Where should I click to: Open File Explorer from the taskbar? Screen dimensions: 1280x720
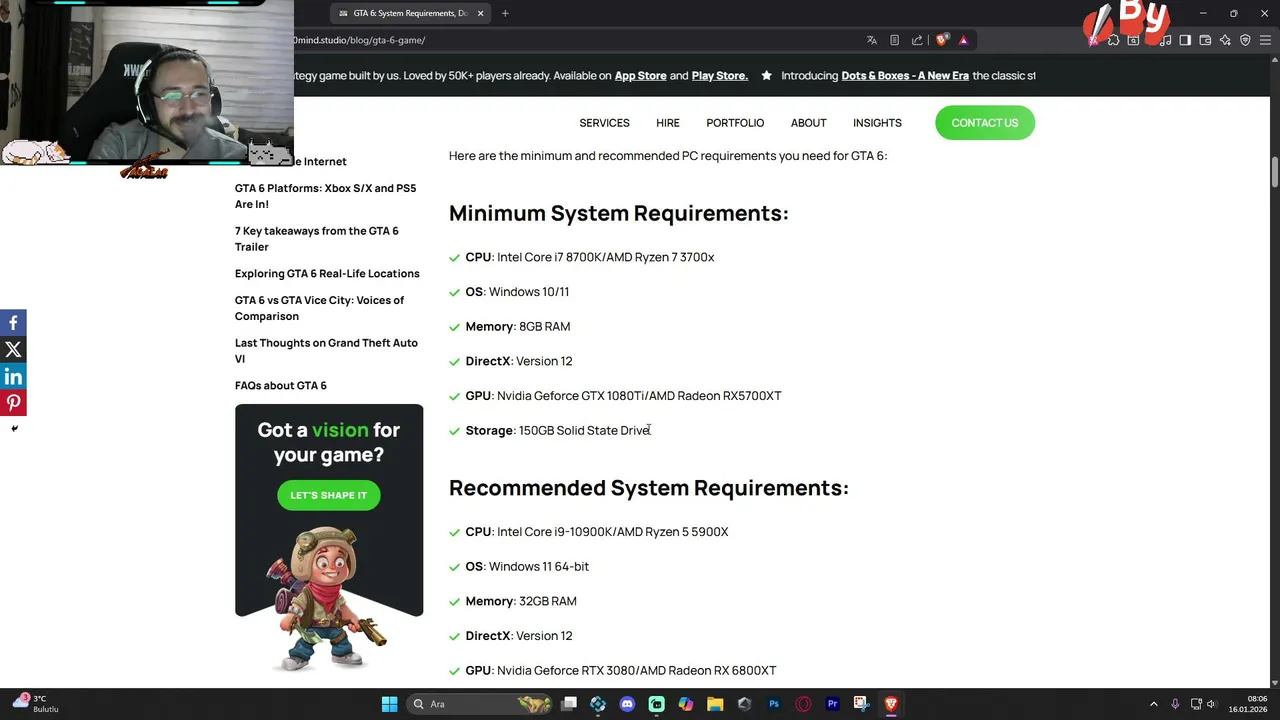[x=715, y=704]
